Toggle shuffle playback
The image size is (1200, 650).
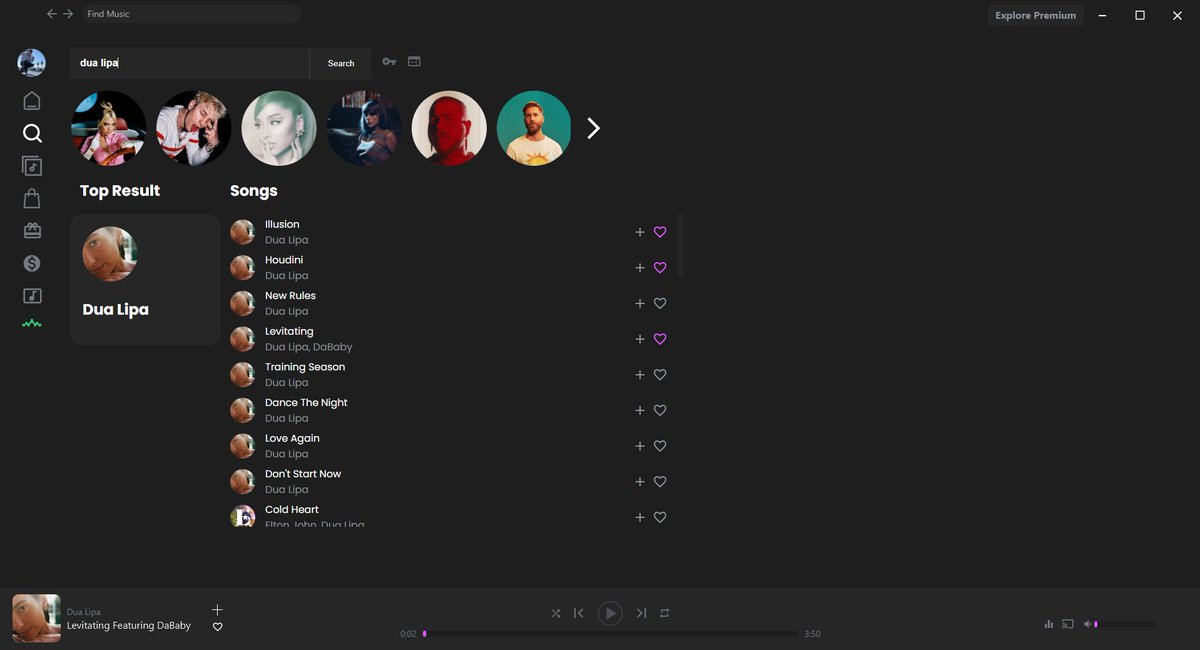[x=555, y=613]
